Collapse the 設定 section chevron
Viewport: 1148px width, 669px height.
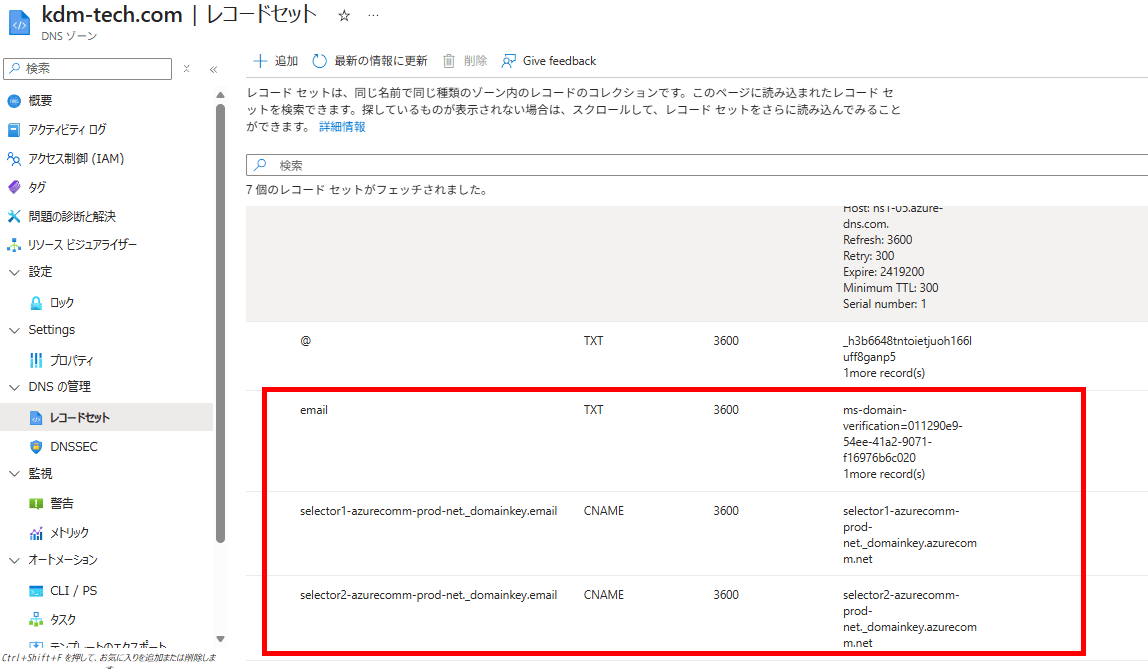coord(14,272)
